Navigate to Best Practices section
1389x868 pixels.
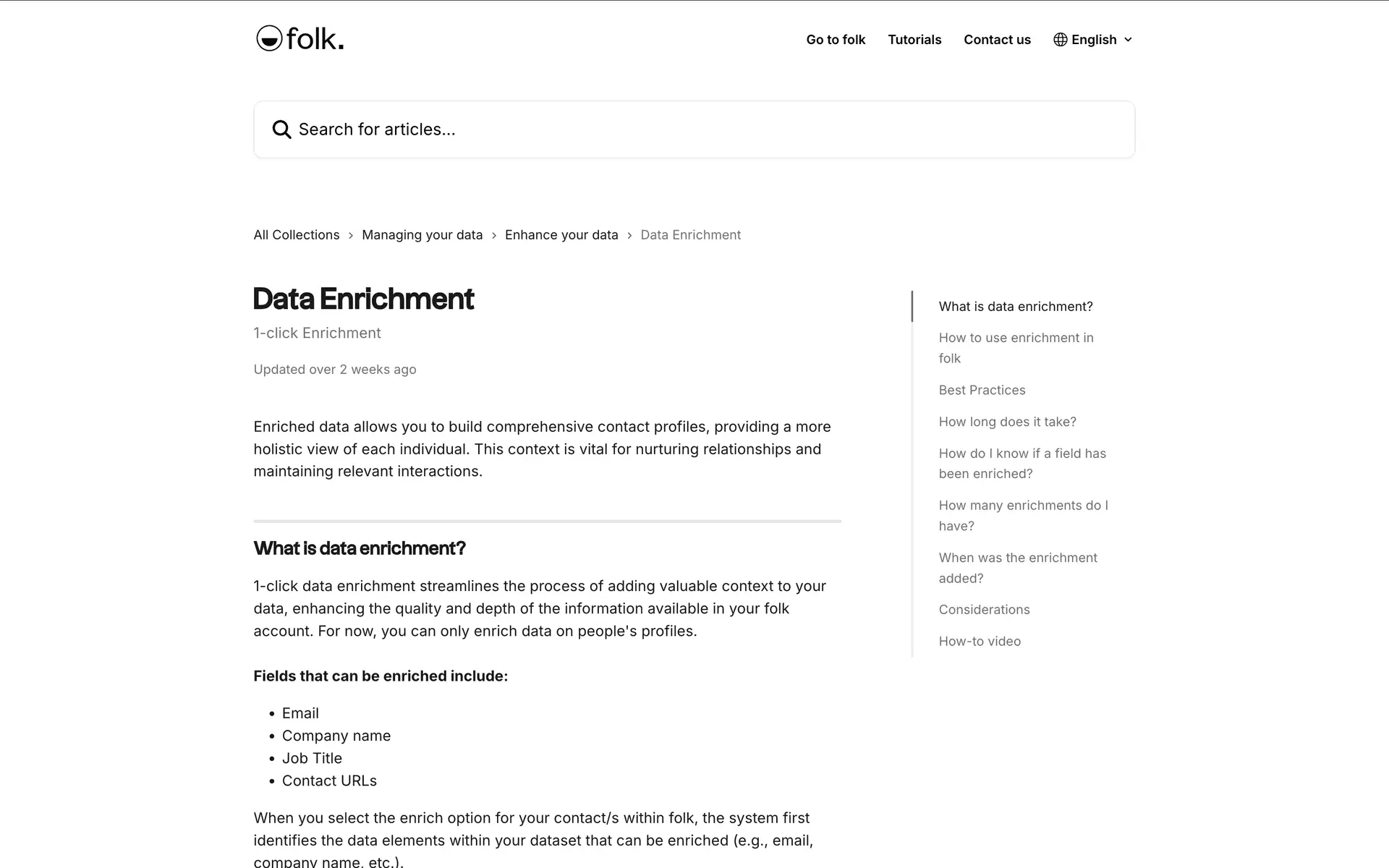982,391
